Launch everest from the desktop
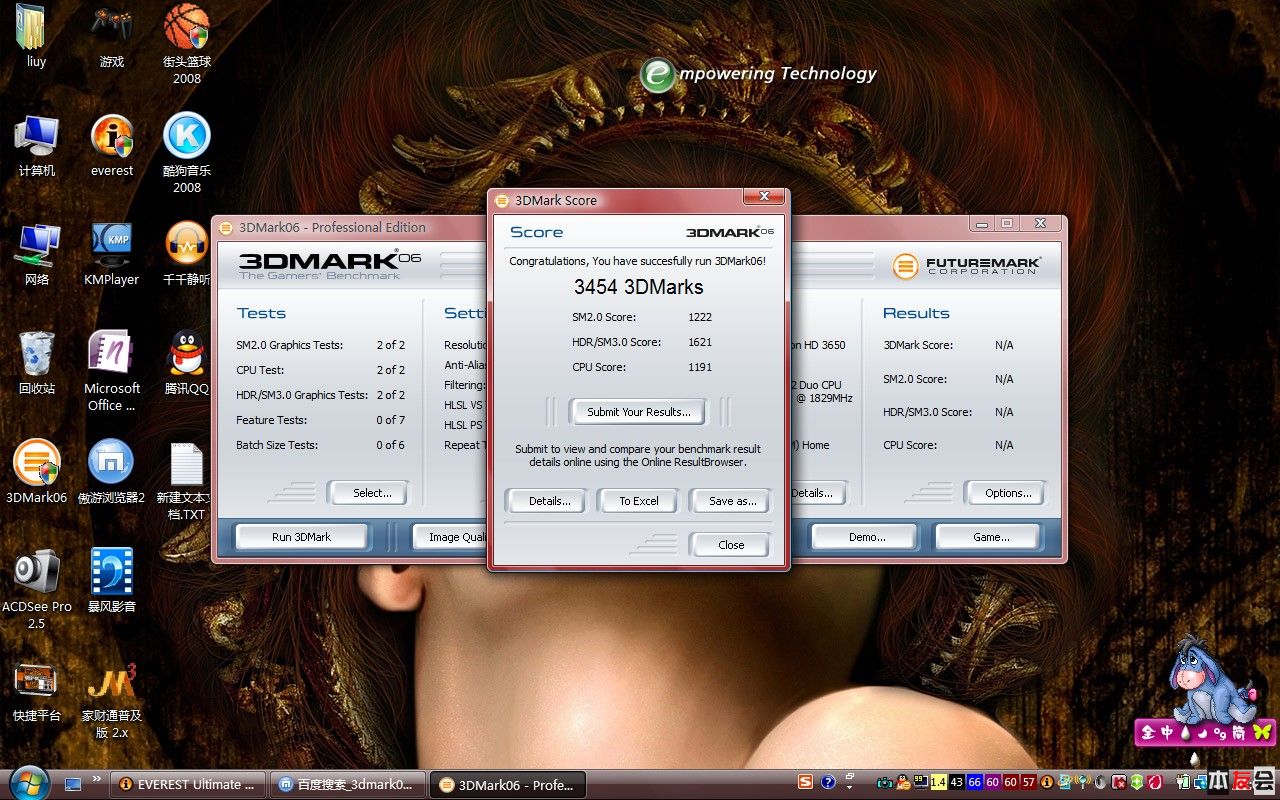The width and height of the screenshot is (1280, 800). (x=112, y=145)
